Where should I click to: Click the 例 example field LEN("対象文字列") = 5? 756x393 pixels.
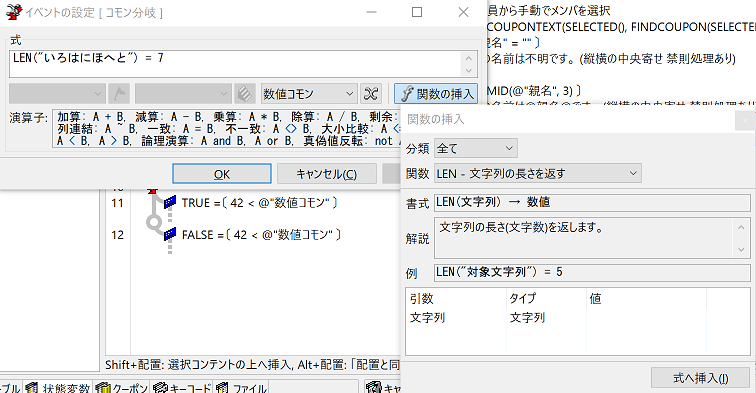click(592, 272)
